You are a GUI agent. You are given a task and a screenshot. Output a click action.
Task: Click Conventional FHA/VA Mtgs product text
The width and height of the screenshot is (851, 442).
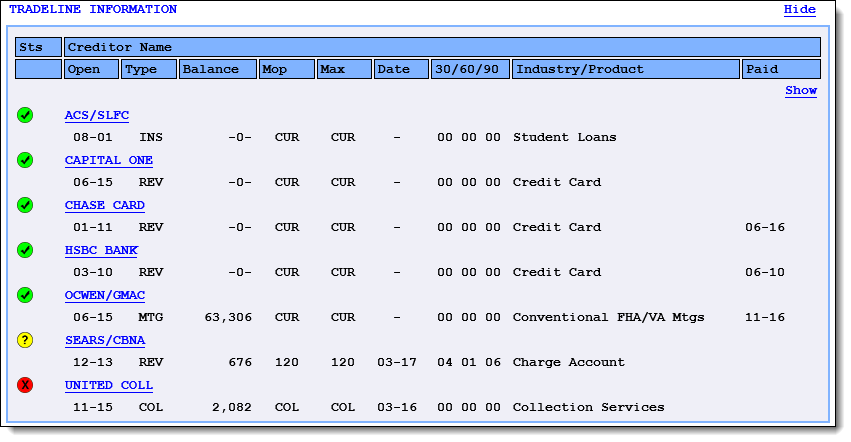pos(608,318)
